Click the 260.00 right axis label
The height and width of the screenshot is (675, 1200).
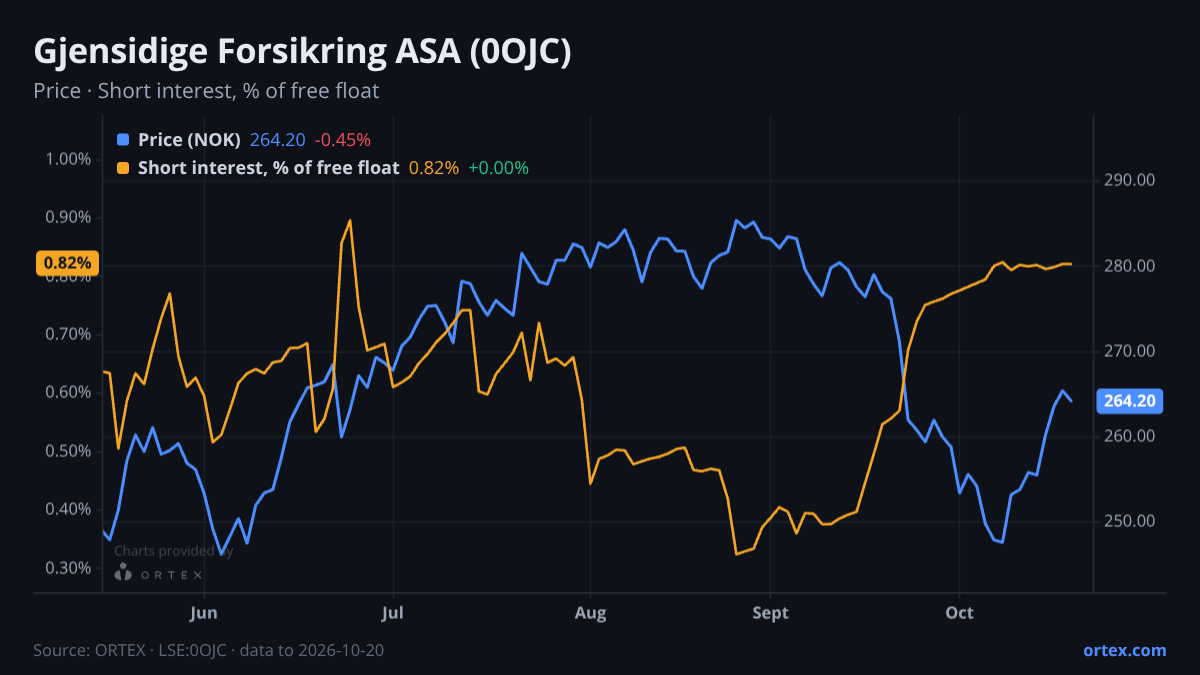point(1132,436)
